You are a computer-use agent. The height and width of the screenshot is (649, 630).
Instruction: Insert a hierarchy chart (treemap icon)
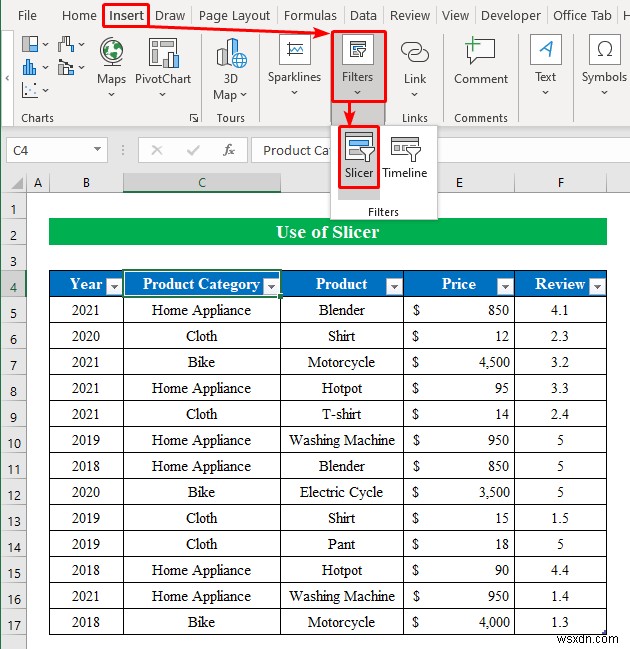point(30,44)
